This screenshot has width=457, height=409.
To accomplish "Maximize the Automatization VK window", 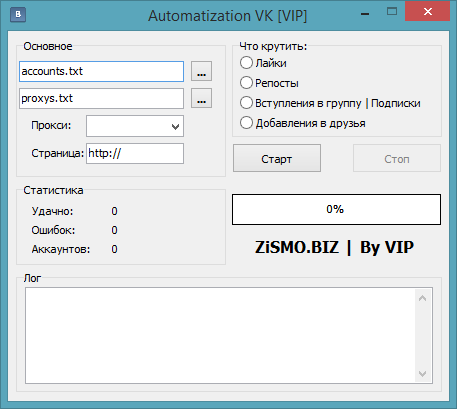I will [392, 12].
